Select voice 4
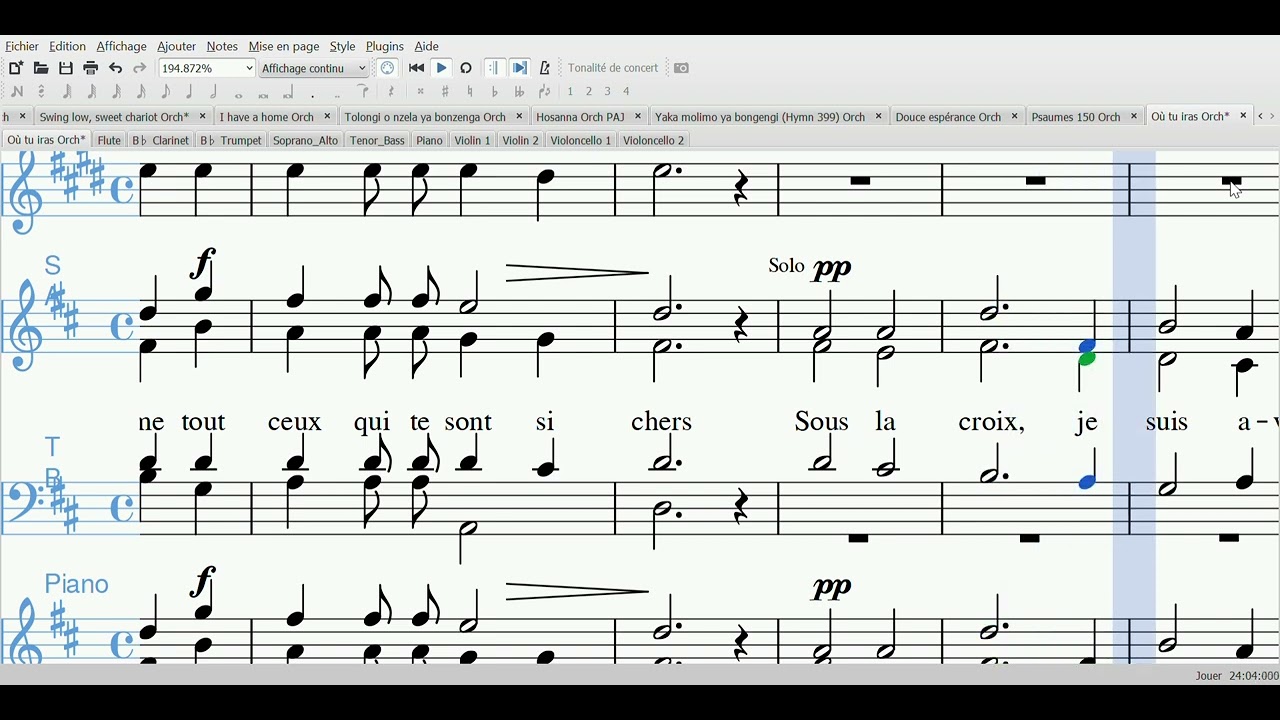The width and height of the screenshot is (1280, 720). pos(626,92)
